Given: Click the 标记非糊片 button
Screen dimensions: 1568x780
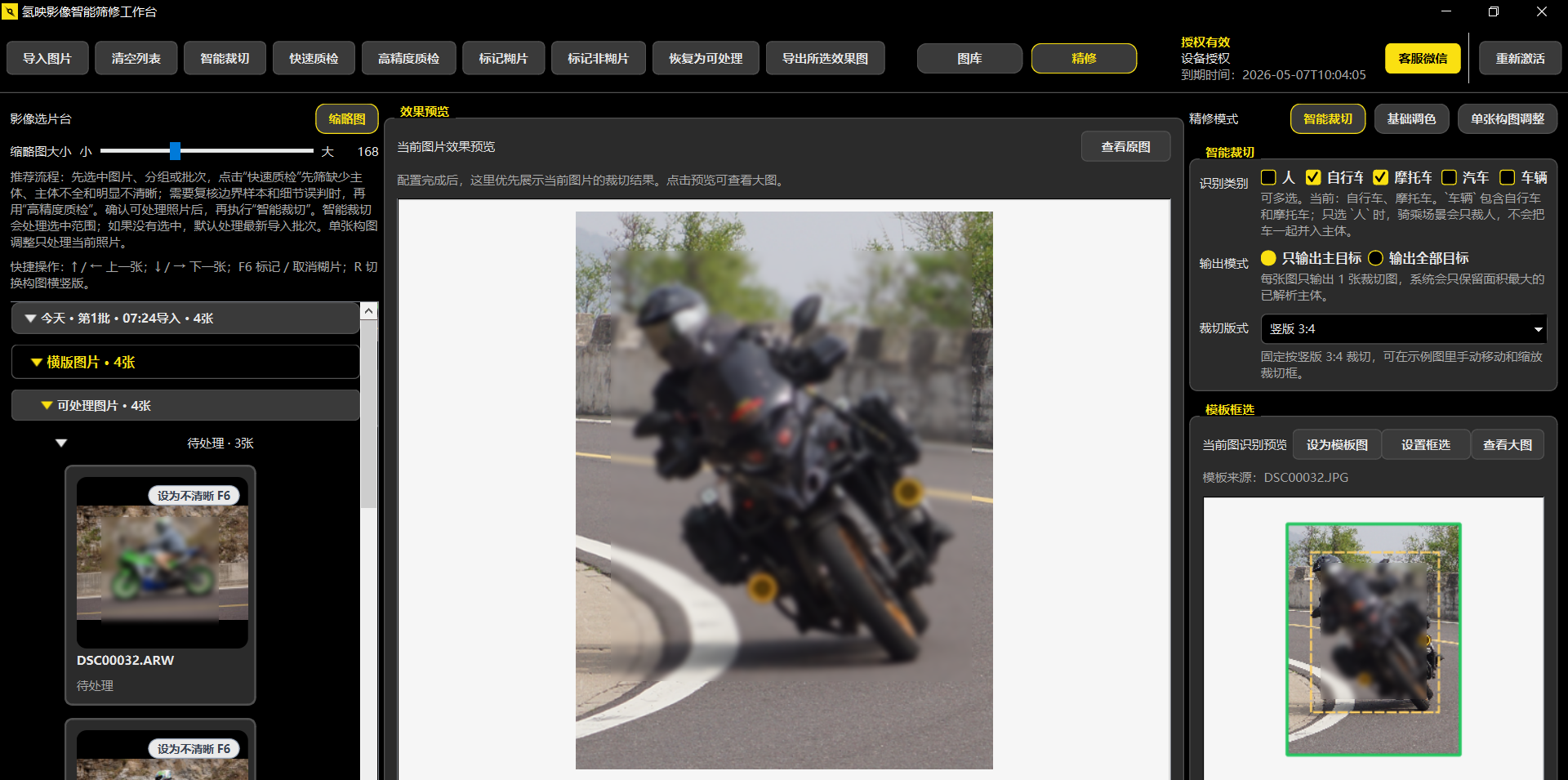Looking at the screenshot, I should point(599,59).
